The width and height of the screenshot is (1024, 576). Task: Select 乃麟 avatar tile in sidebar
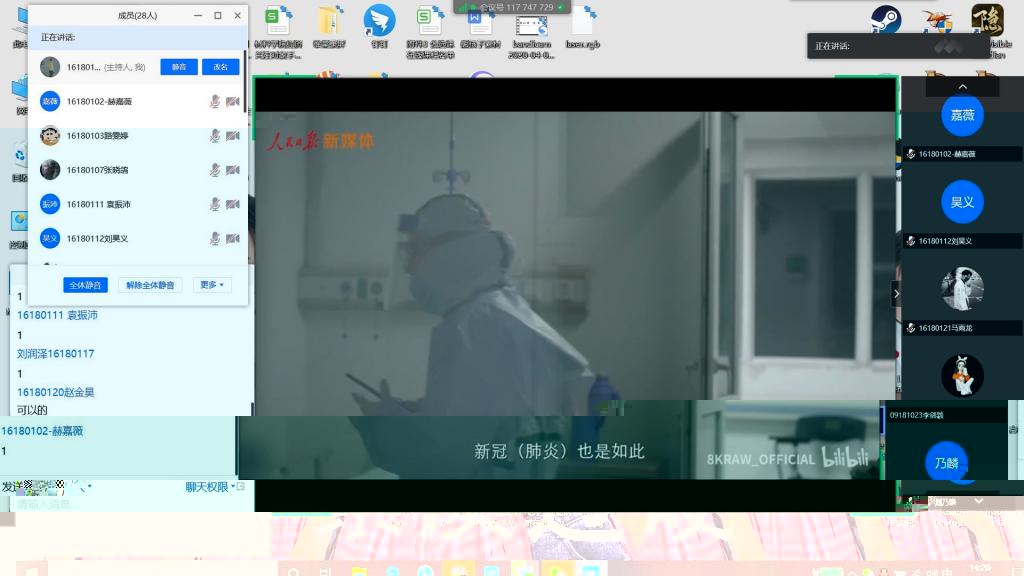947,463
